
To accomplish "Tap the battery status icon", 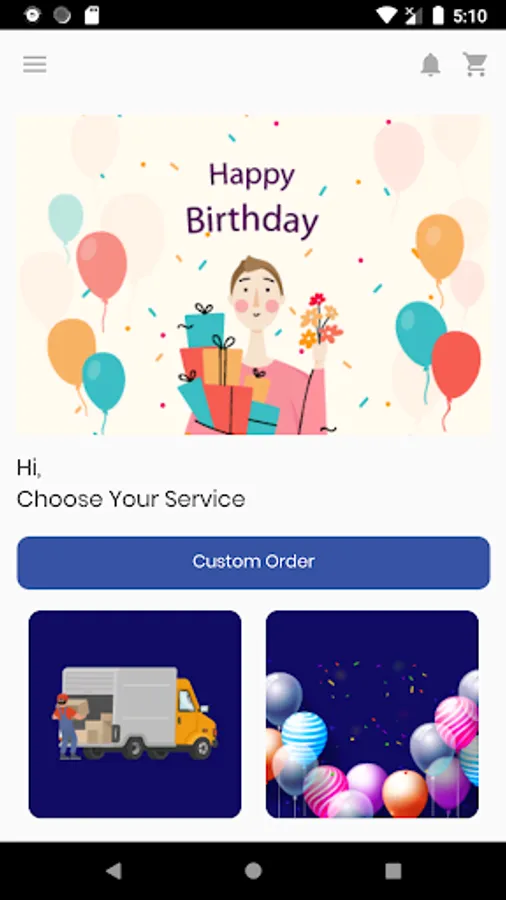I will coord(438,15).
